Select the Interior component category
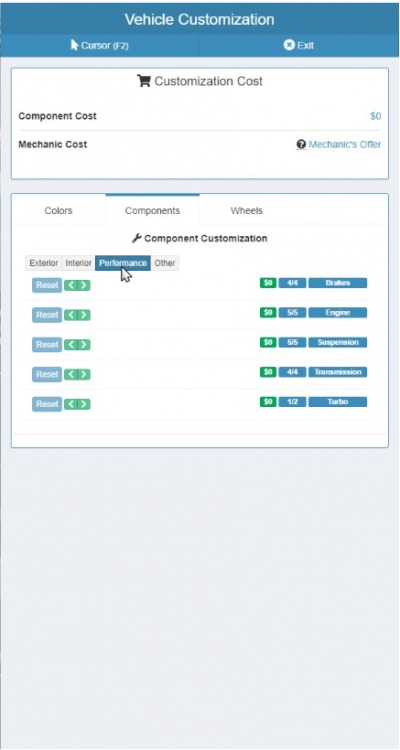This screenshot has width=400, height=750. point(78,263)
